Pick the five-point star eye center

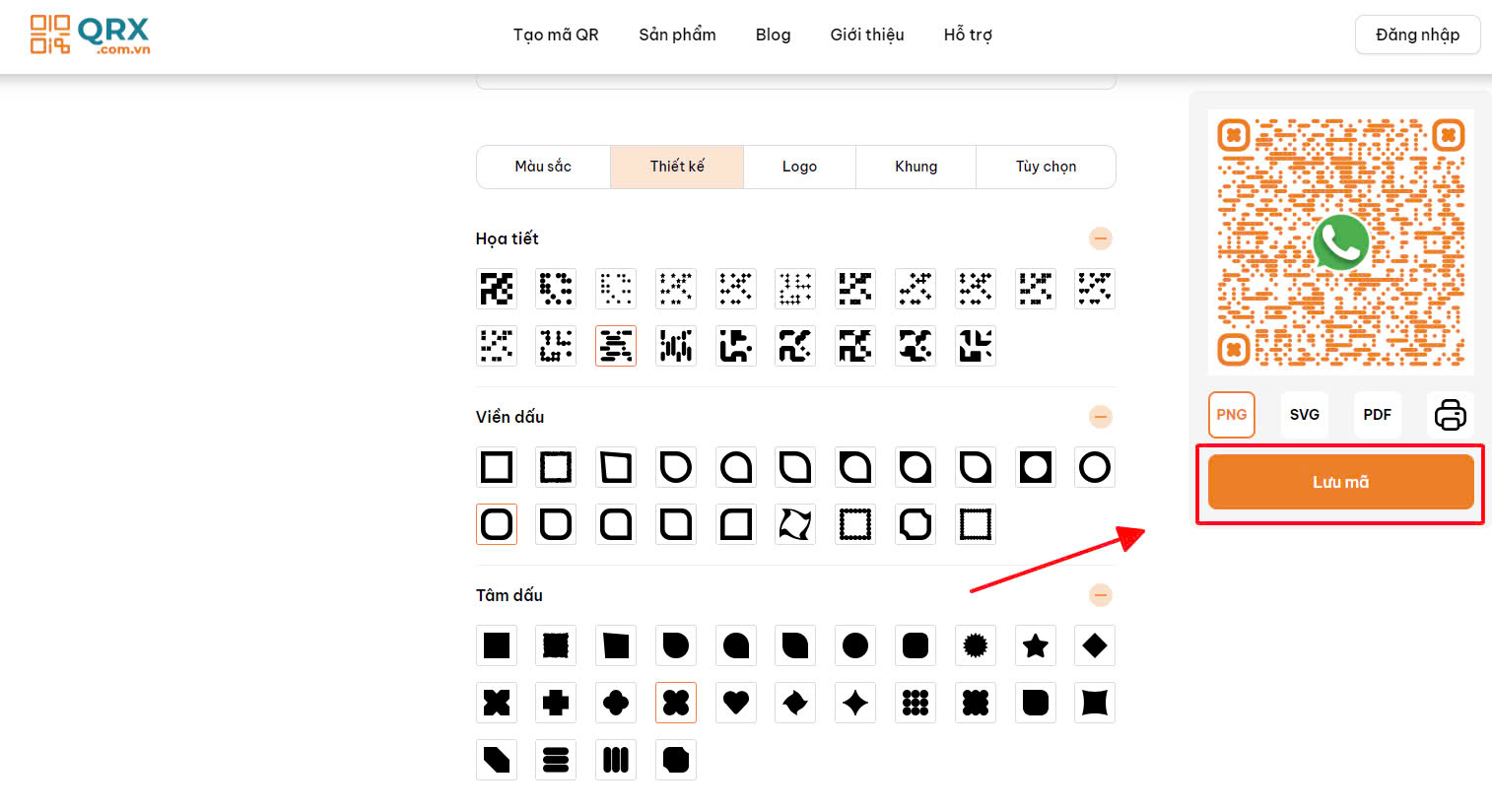coord(1035,645)
